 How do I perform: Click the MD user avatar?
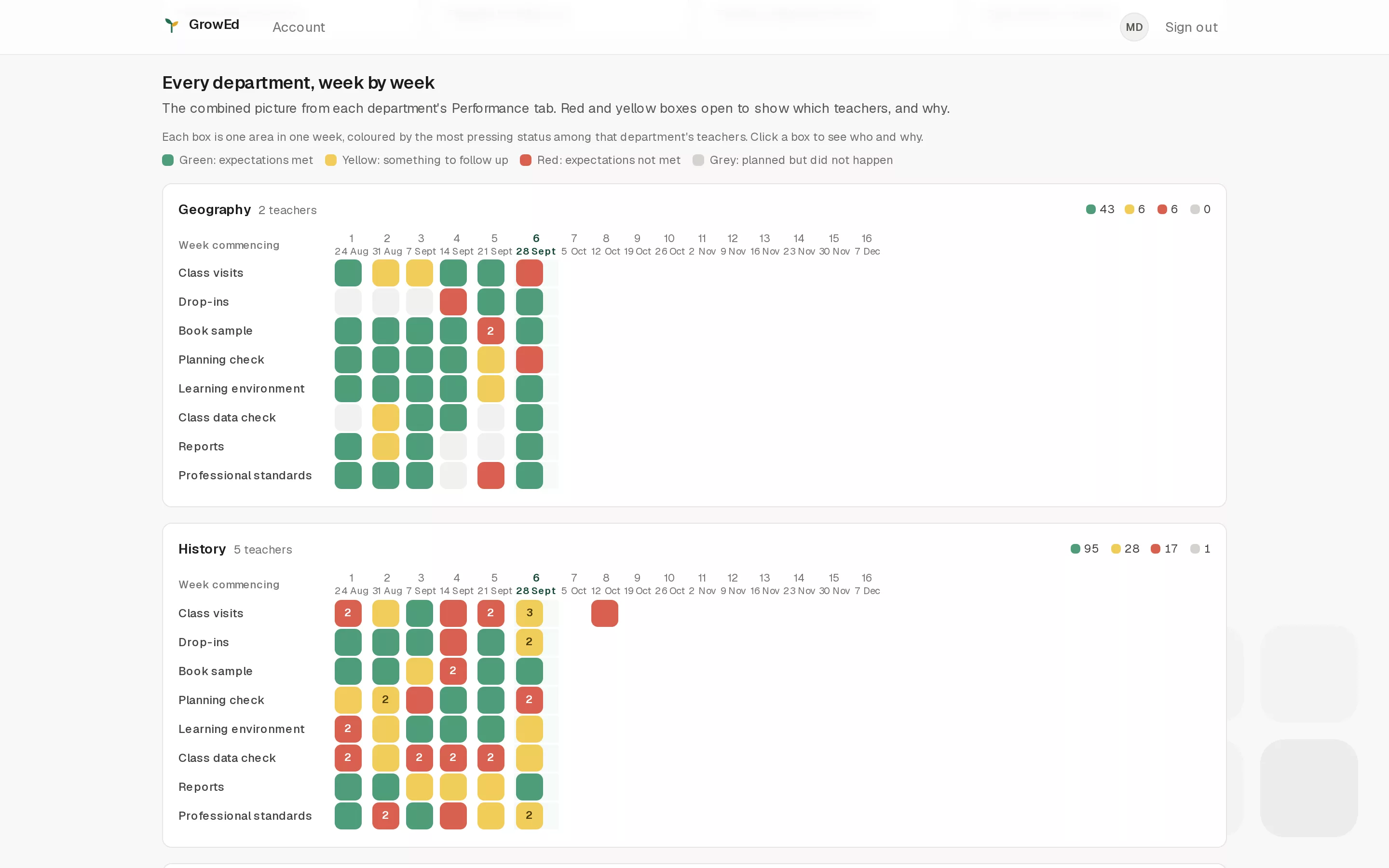[x=1133, y=27]
